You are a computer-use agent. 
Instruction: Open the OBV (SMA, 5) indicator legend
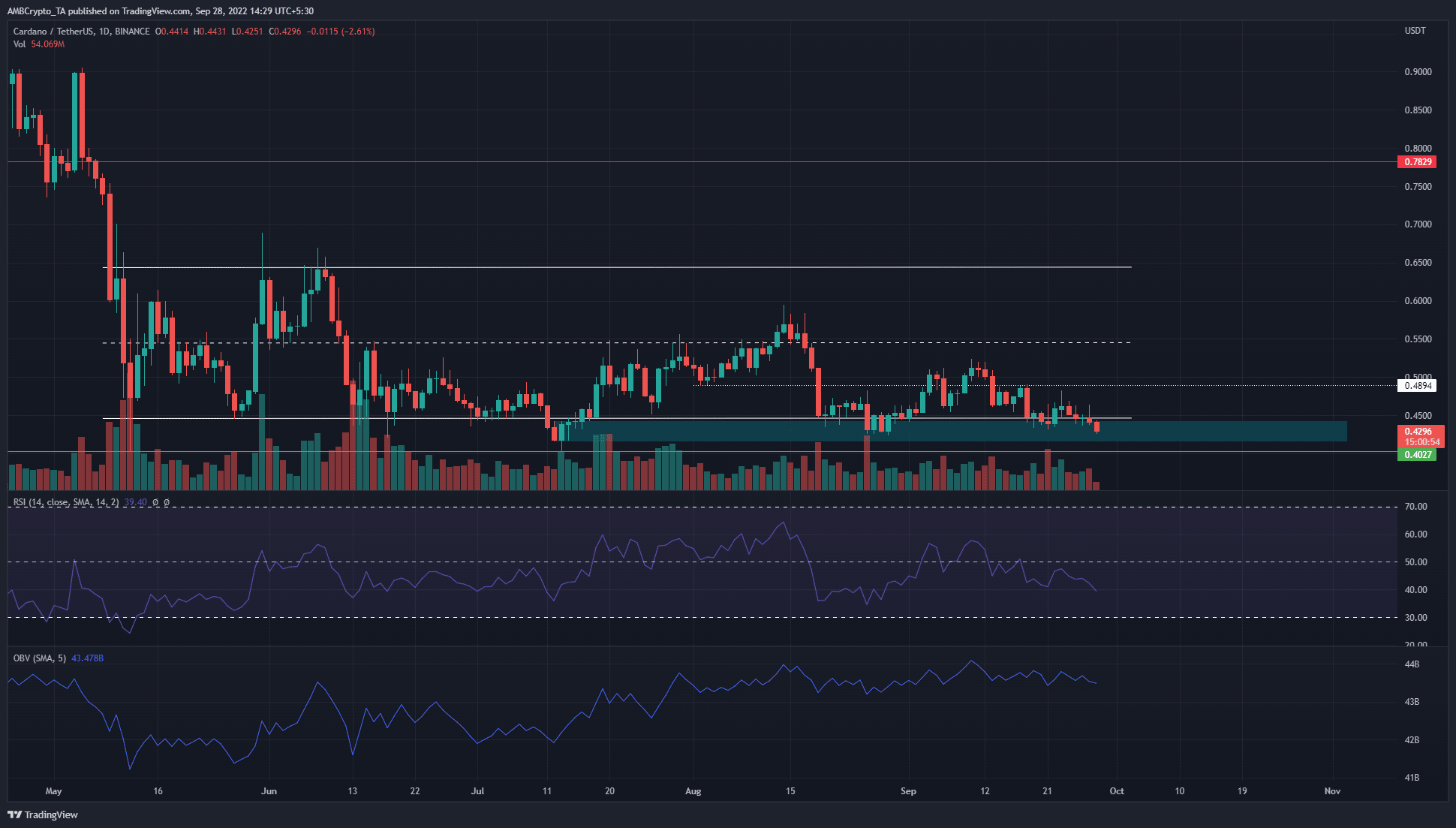point(40,658)
